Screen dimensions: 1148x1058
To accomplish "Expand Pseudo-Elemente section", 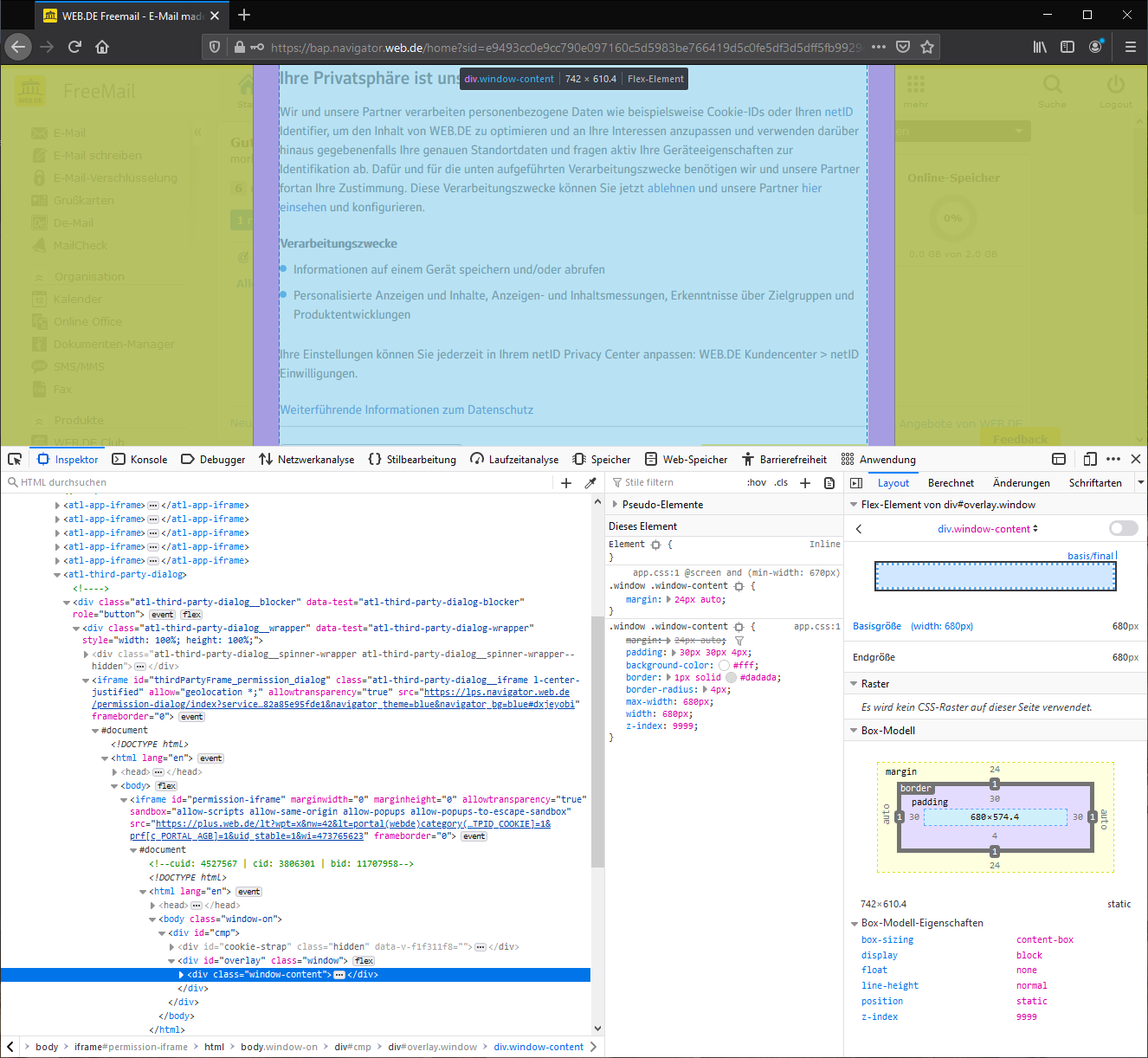I will (616, 504).
